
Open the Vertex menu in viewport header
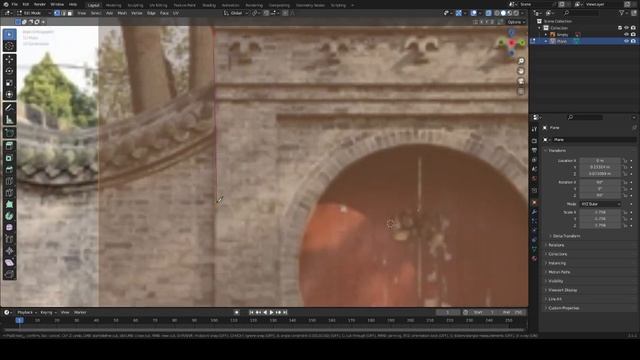coord(137,13)
